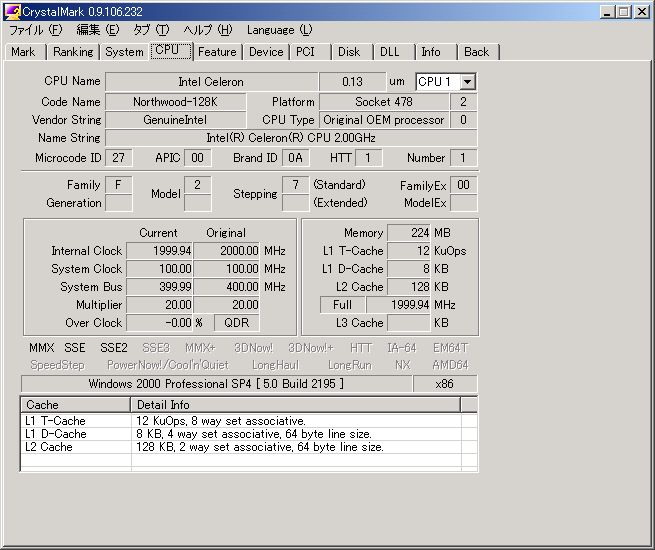Click the L2 Cache 128 KB field
Viewport: 655px width, 550px height.
[x=409, y=287]
